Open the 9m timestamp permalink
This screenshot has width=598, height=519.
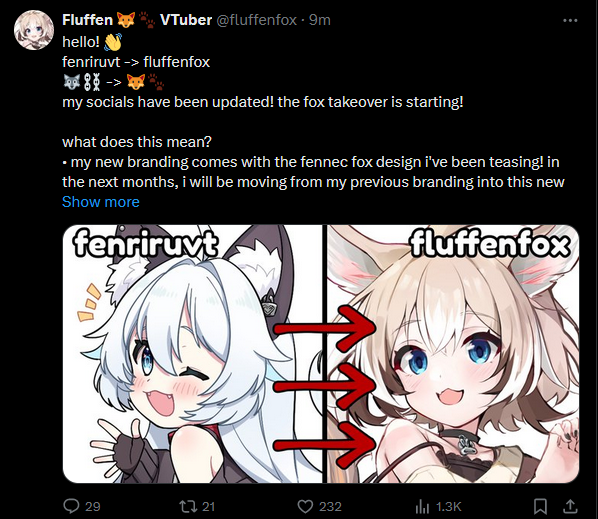320,20
